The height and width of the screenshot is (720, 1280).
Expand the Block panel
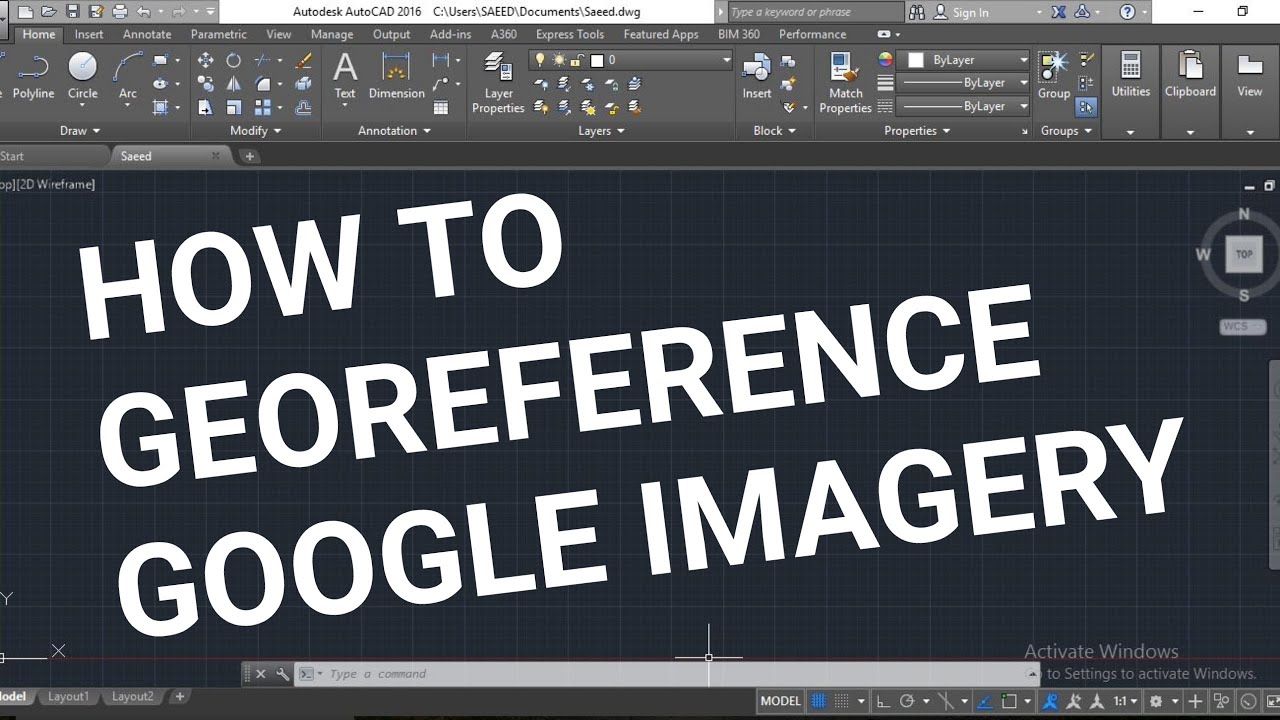774,131
